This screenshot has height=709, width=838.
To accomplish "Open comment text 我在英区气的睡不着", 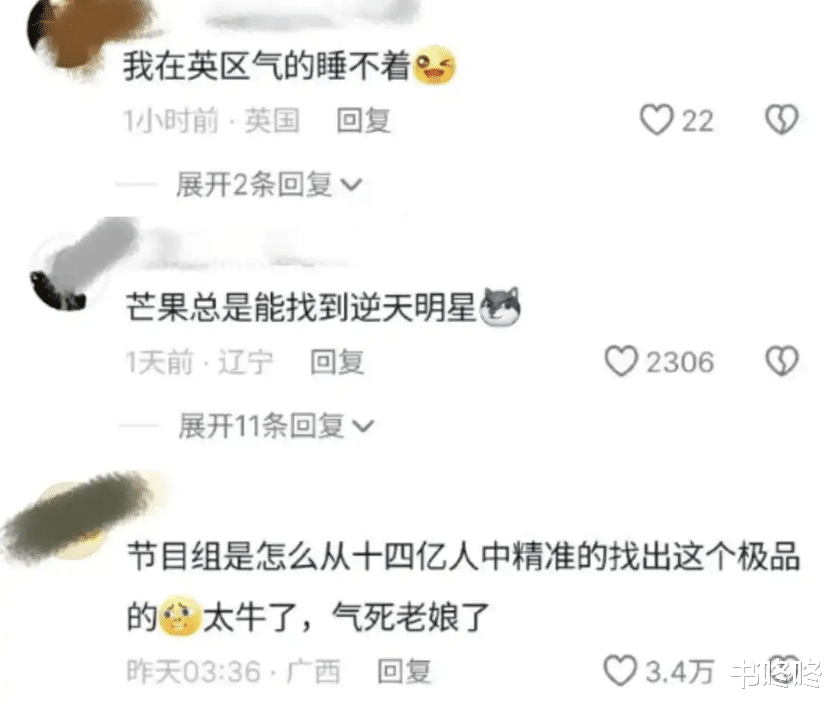I will [266, 66].
